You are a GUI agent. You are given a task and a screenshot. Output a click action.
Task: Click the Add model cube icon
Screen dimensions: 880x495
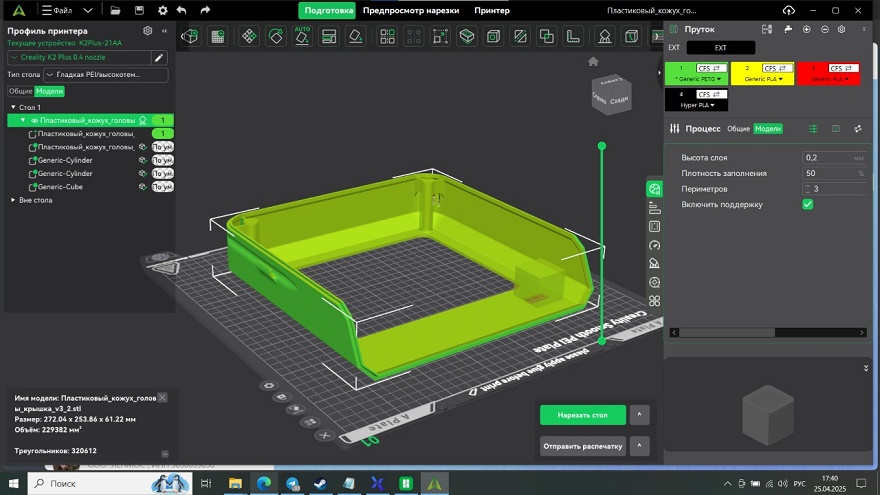(x=190, y=36)
